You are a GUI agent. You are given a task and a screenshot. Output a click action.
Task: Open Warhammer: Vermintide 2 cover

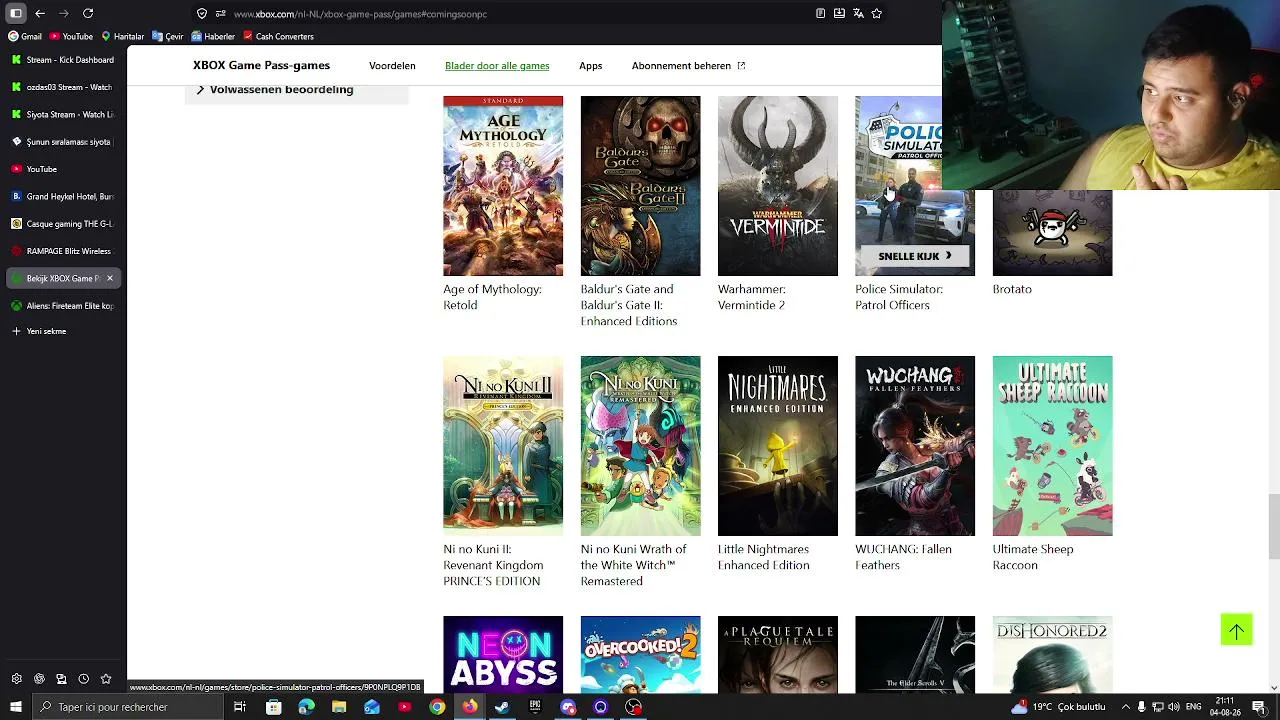778,186
